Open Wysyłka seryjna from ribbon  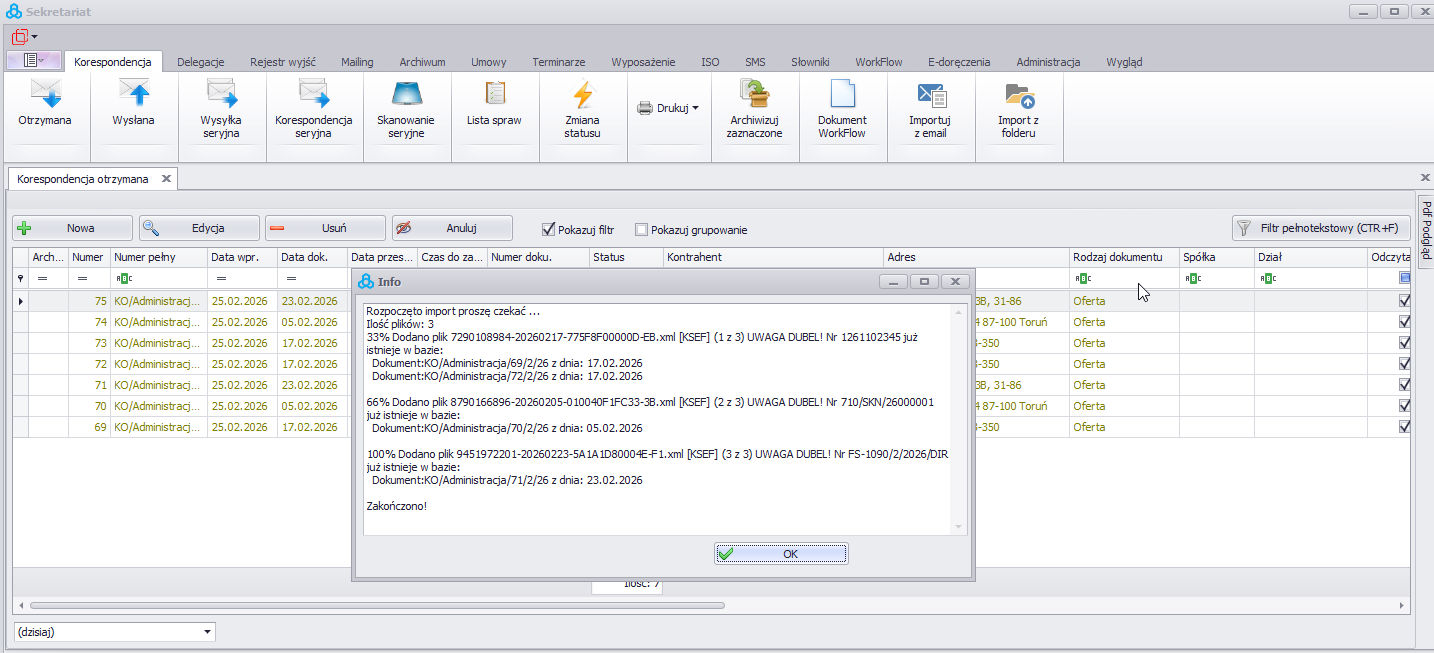point(221,94)
